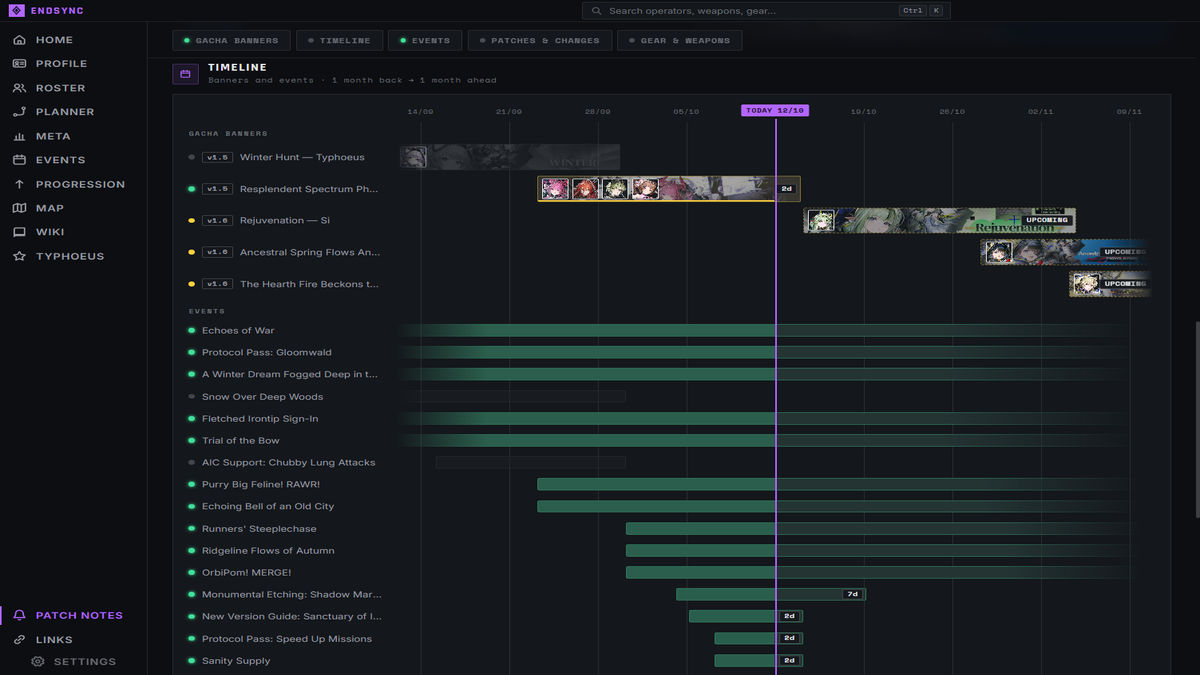Select the Winter Hunt — Typhoeus row label
The width and height of the screenshot is (1200, 675).
coord(302,157)
